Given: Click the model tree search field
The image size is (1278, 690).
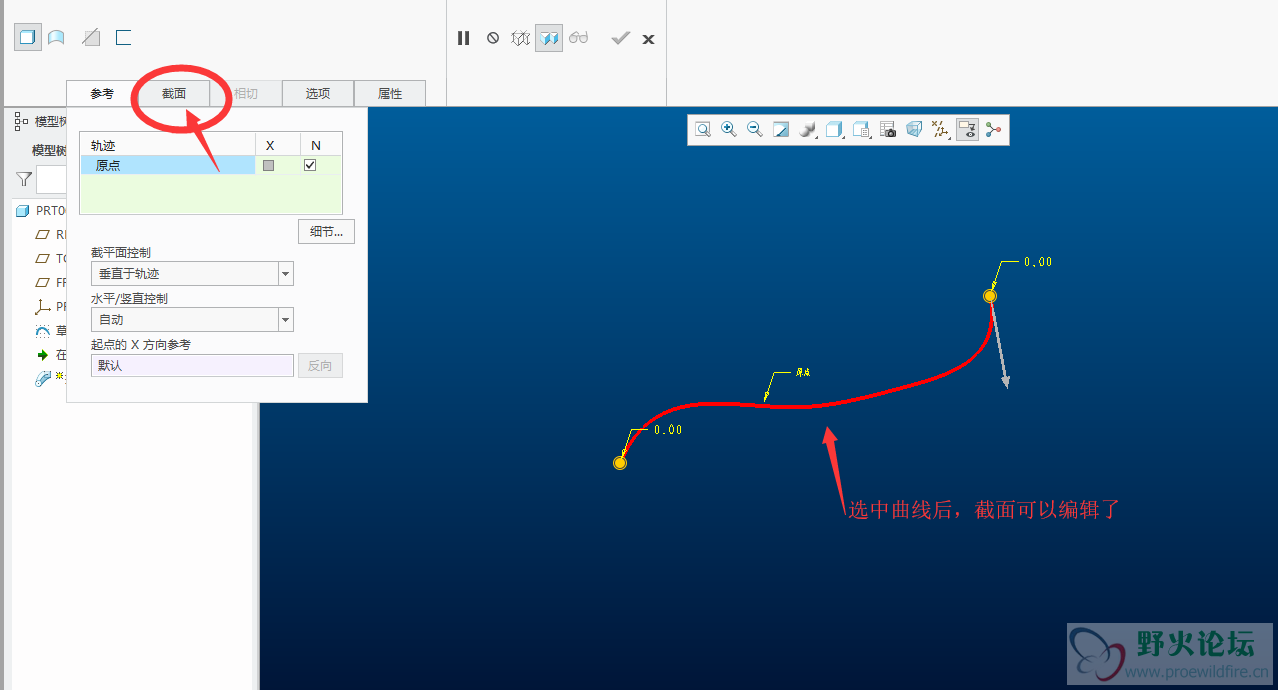Looking at the screenshot, I should point(51,180).
